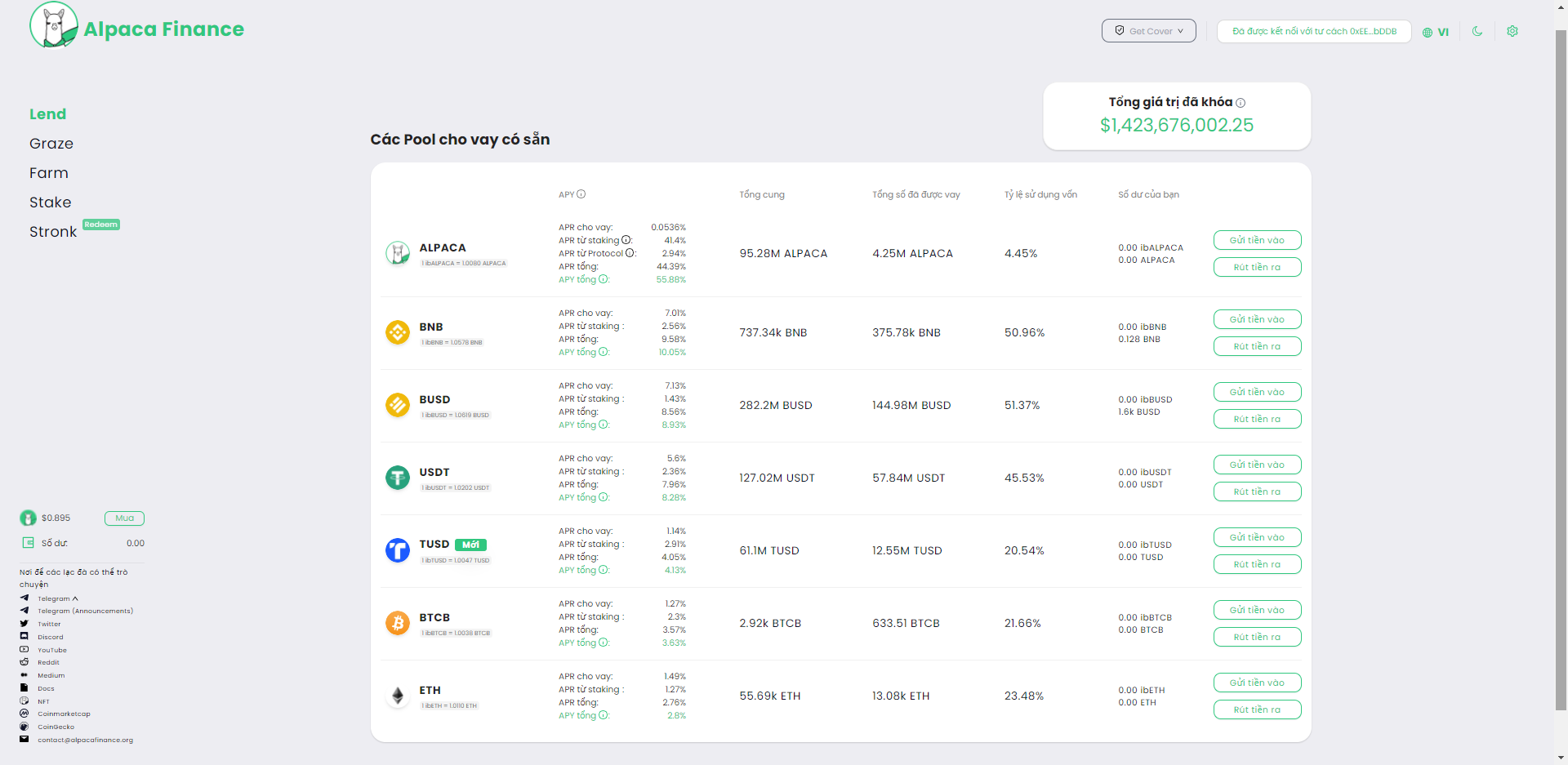
Task: Open the VI language selector
Action: tap(1436, 32)
